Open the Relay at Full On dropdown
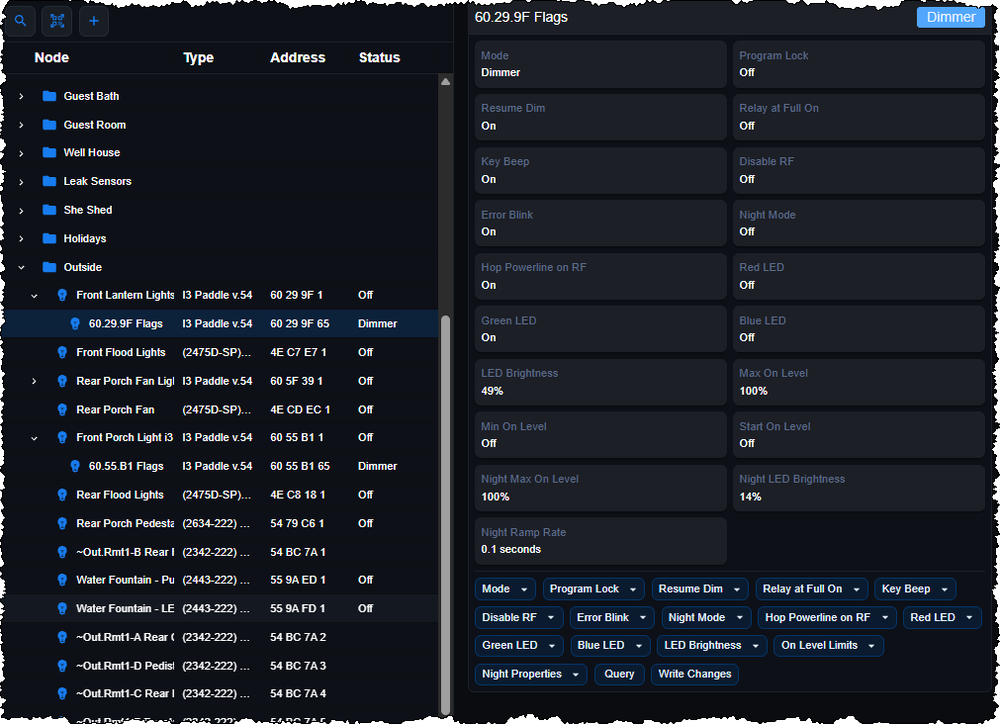Viewport: 1000px width, 724px height. 811,589
